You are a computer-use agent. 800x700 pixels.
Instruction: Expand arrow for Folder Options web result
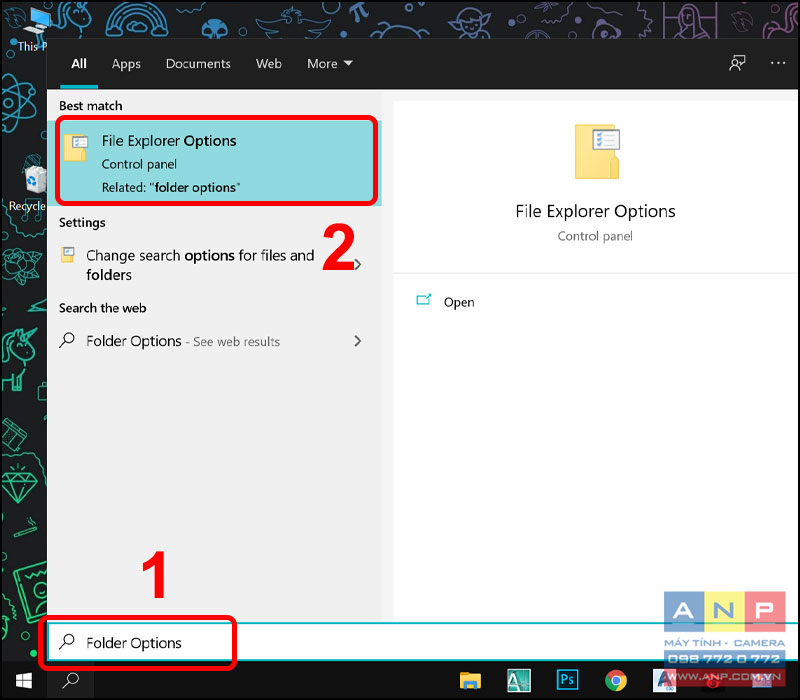[x=358, y=341]
